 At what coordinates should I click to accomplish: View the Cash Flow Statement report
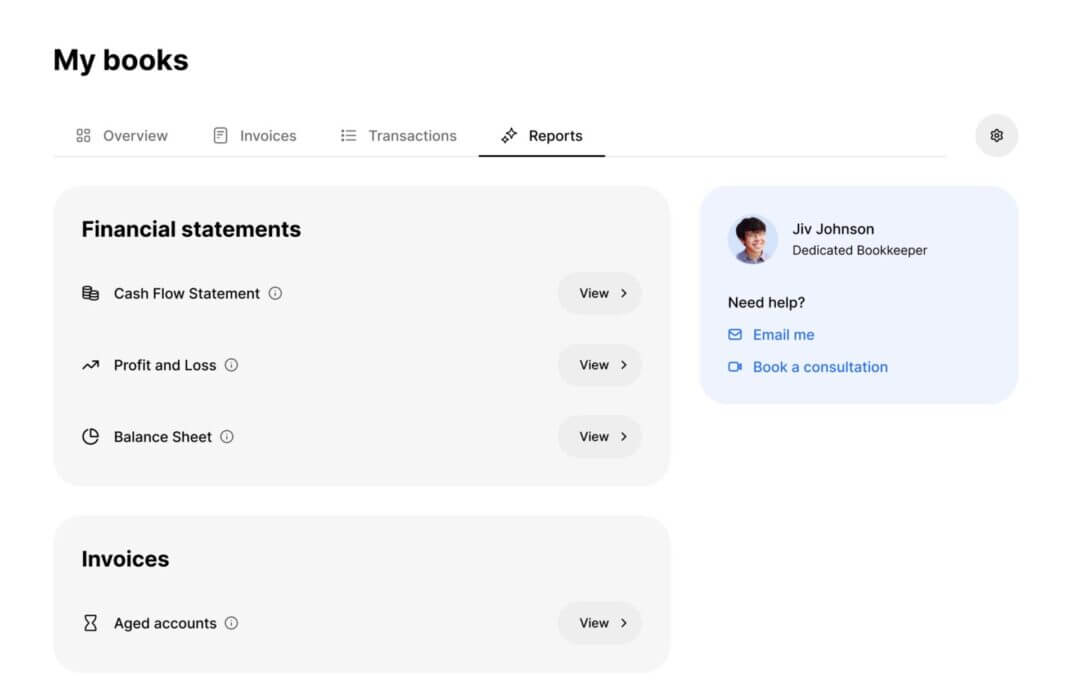(x=600, y=294)
